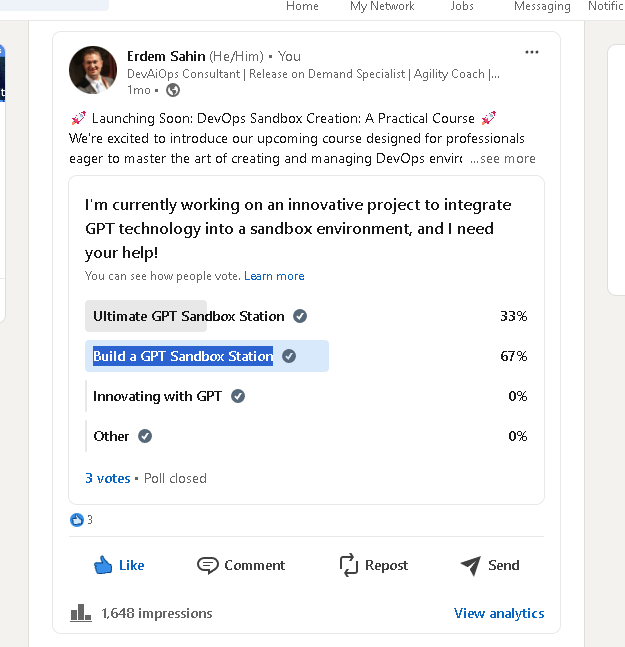Click the 0% result for Innovating with GPT
The width and height of the screenshot is (625, 647).
pyautogui.click(x=518, y=396)
